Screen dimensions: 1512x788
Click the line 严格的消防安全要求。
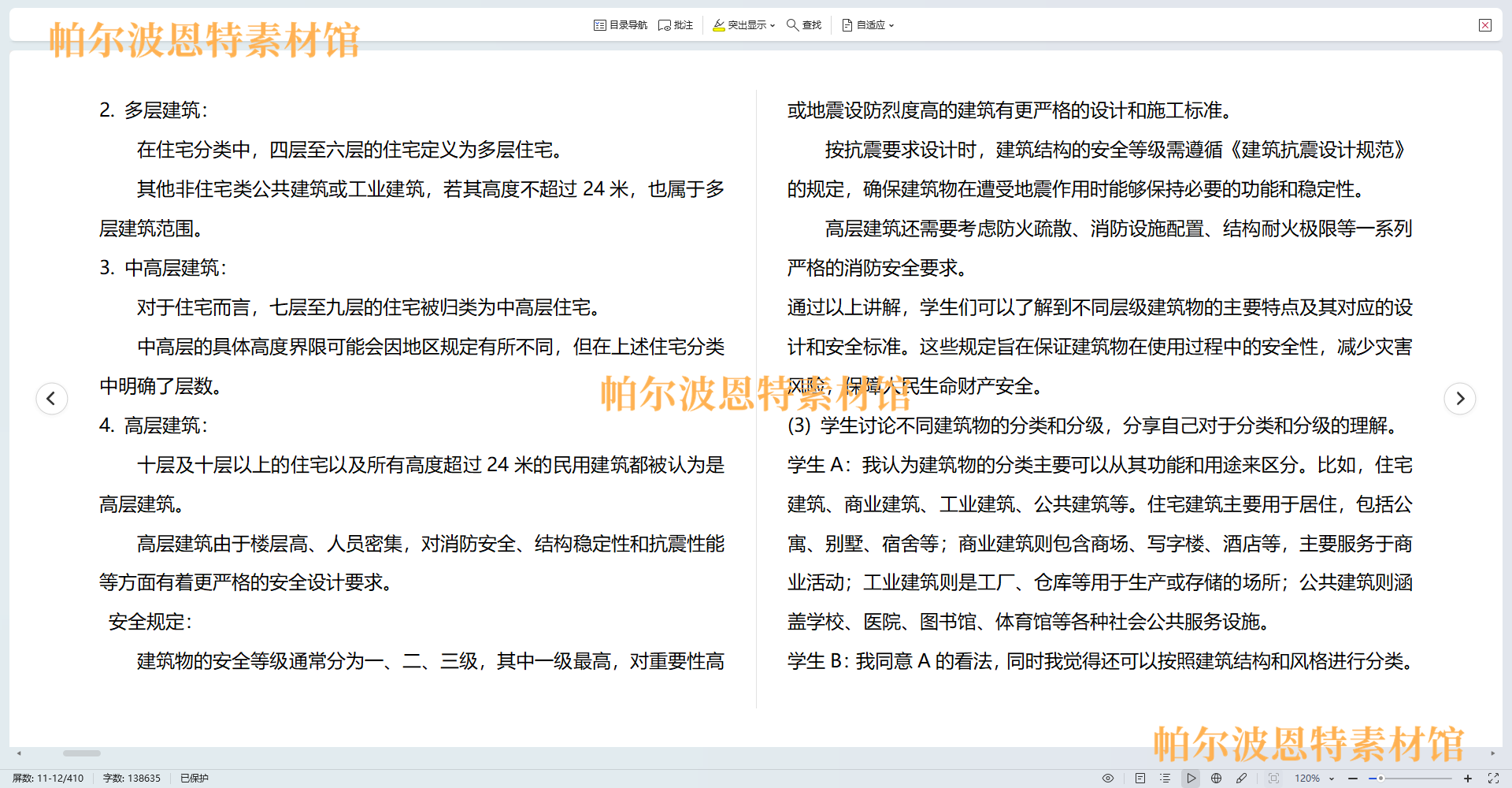(x=878, y=268)
